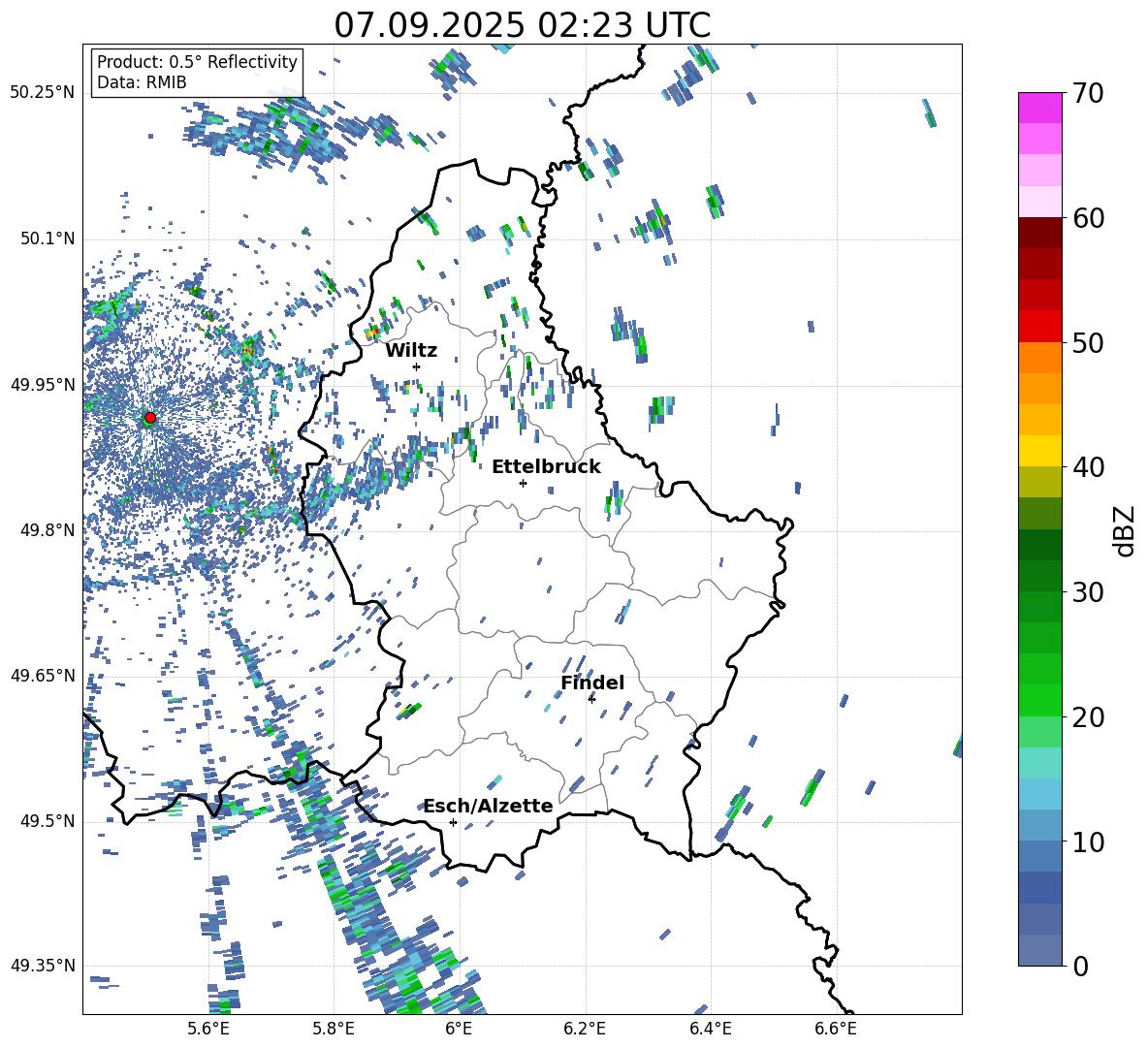Click the Esch/Alzette station cross marker
1148x1048 pixels.
pos(453,822)
